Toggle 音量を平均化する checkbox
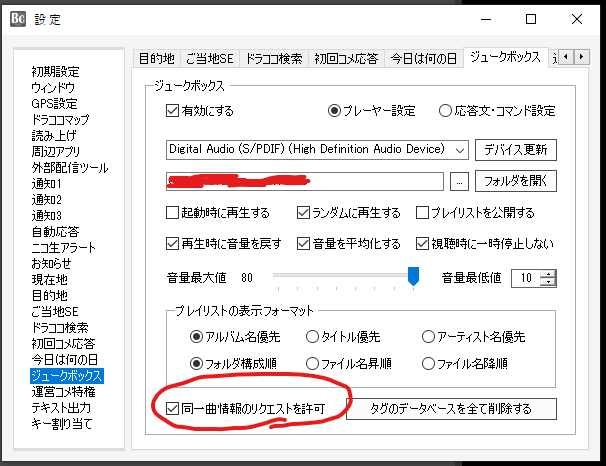 click(303, 243)
